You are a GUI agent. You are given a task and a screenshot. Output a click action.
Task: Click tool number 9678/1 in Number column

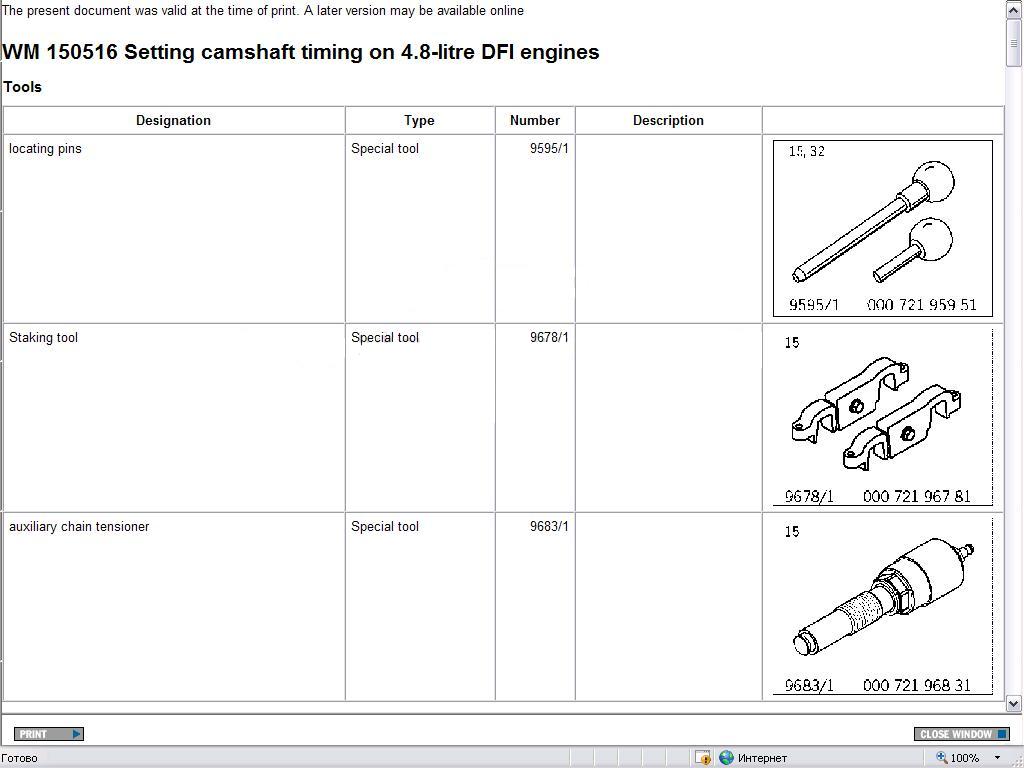point(549,337)
